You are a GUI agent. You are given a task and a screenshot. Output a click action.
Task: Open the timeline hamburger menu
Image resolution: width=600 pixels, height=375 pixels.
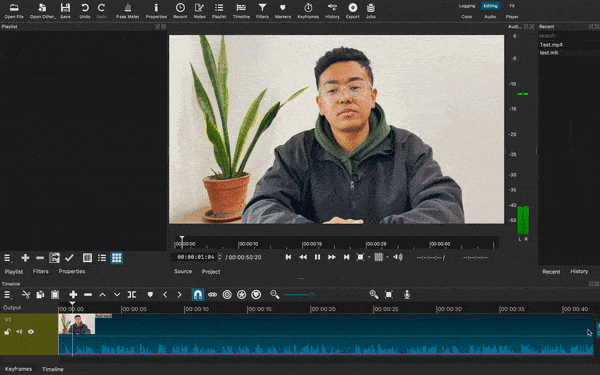click(7, 294)
